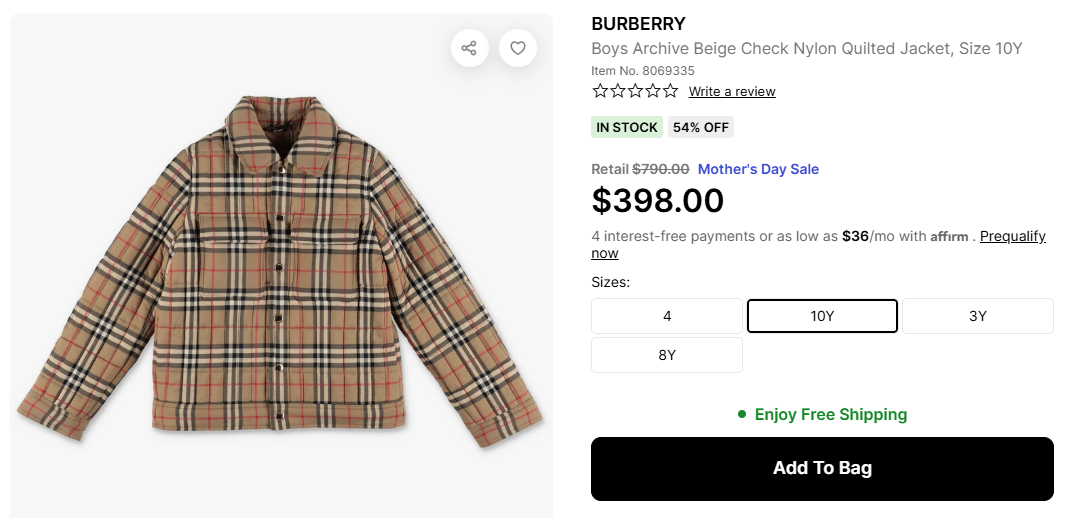Click the second rating star
The height and width of the screenshot is (518, 1068).
(x=618, y=91)
